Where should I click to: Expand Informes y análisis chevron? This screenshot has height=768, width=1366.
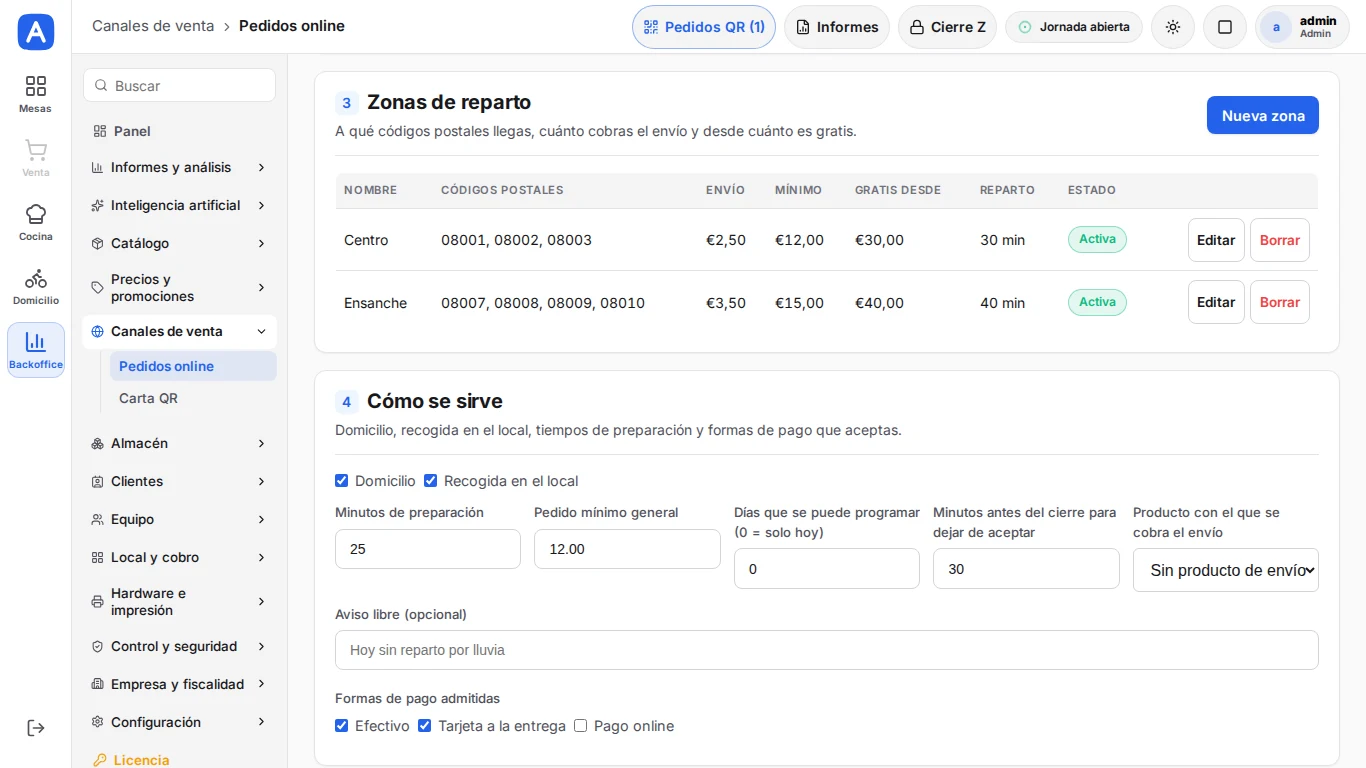(261, 167)
